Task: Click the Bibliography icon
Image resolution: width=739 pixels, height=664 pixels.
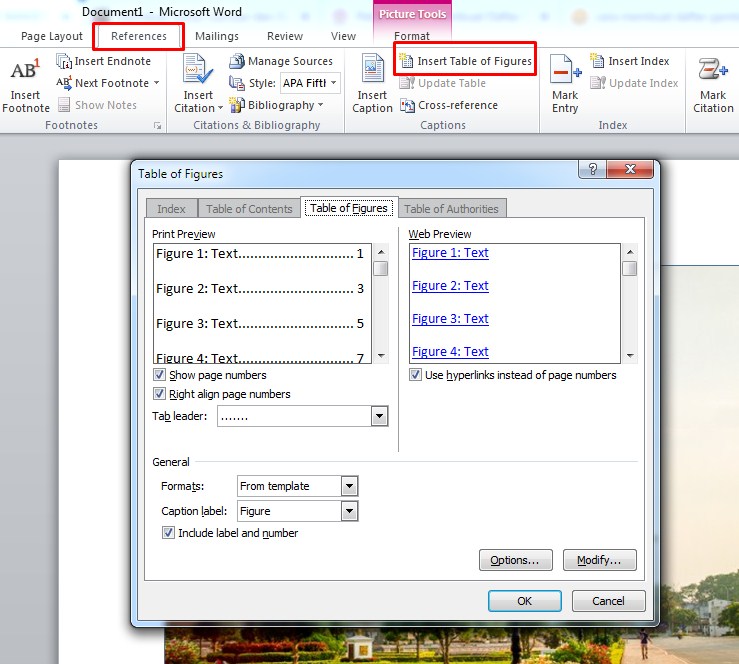Action: pos(237,105)
